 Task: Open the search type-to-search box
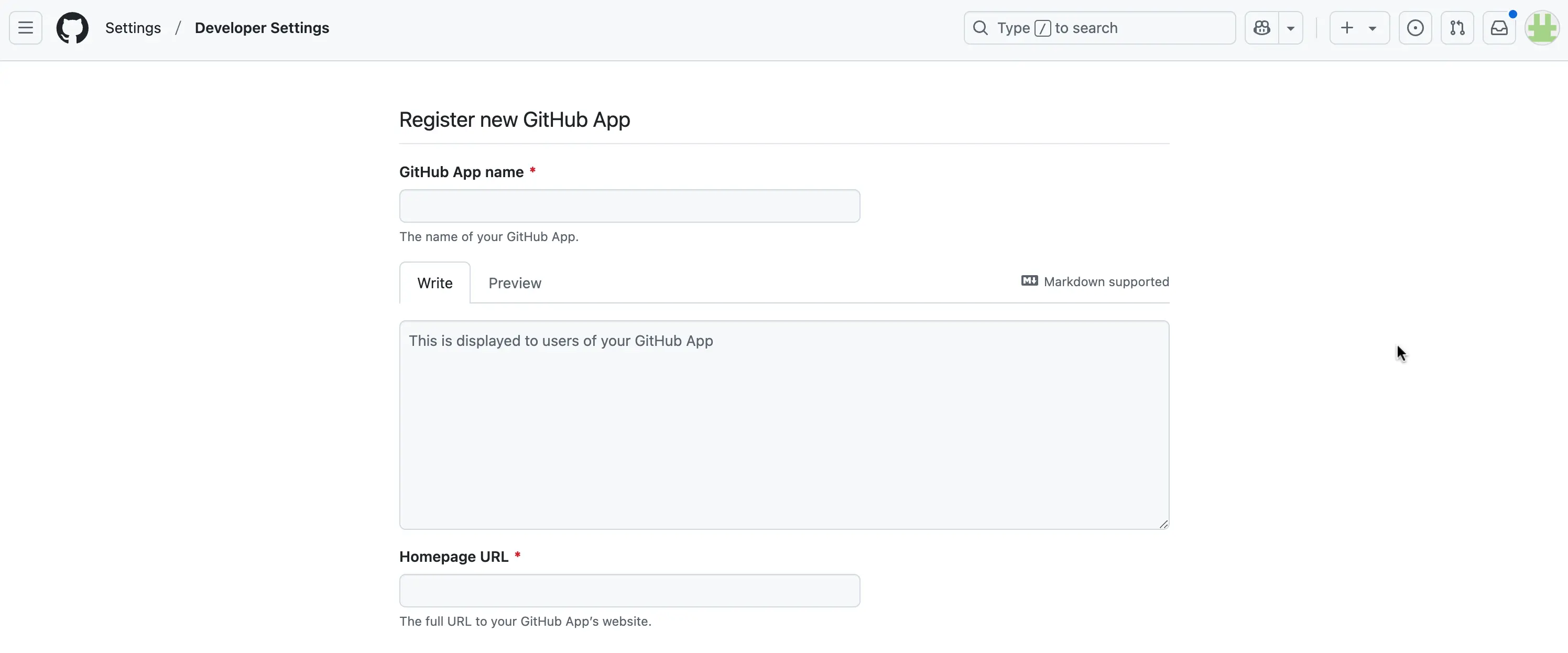point(1098,27)
